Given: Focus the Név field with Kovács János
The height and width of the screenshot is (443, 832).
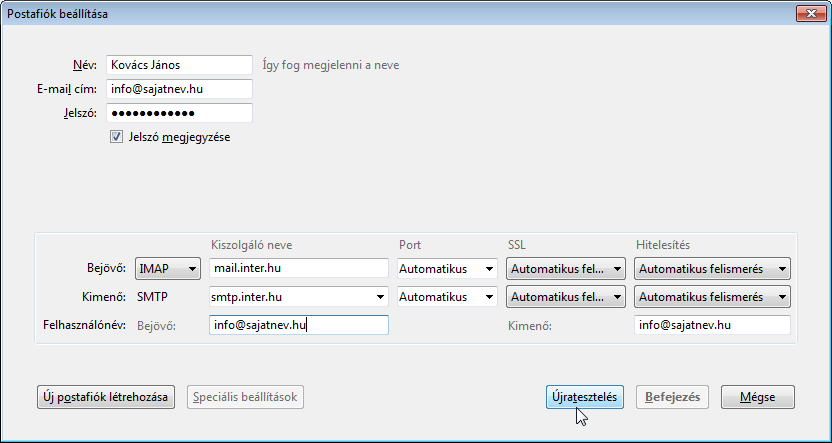Looking at the screenshot, I should 179,65.
